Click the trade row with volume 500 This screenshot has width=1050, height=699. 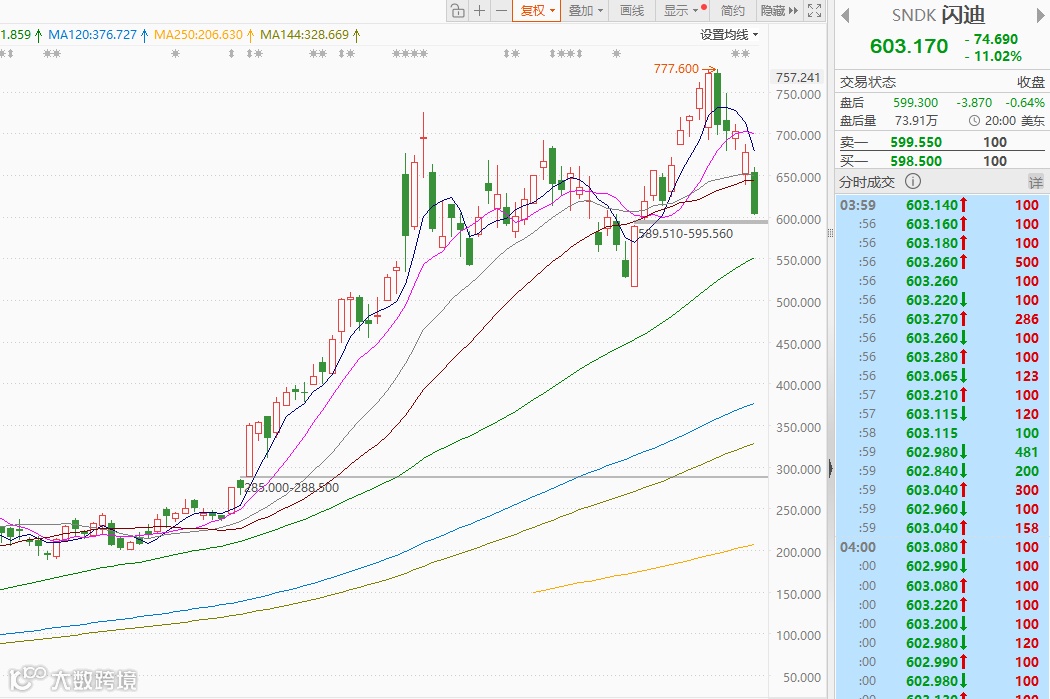pos(940,262)
